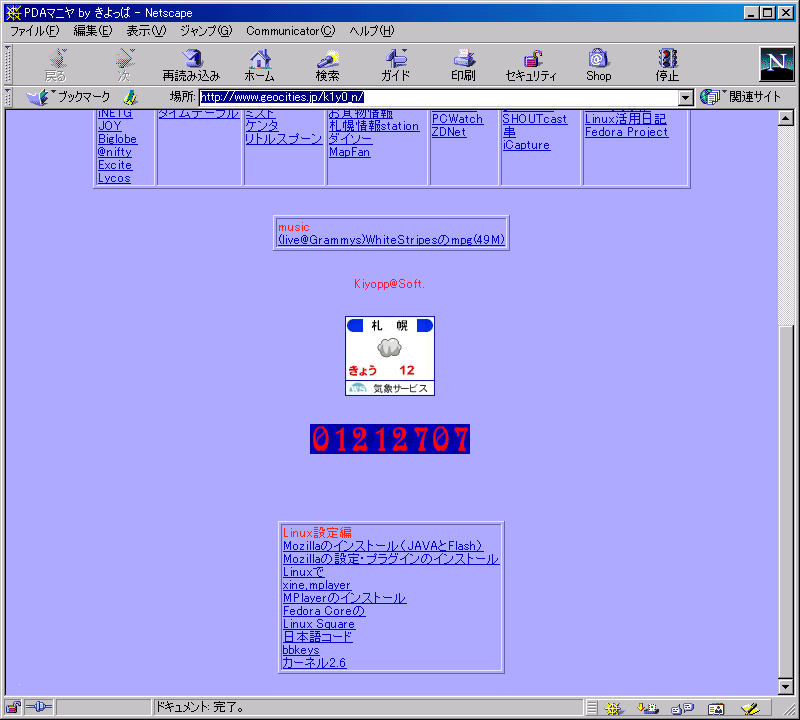The height and width of the screenshot is (720, 800).
Task: Click the online/offline connection icon in status bar
Action: click(x=39, y=707)
